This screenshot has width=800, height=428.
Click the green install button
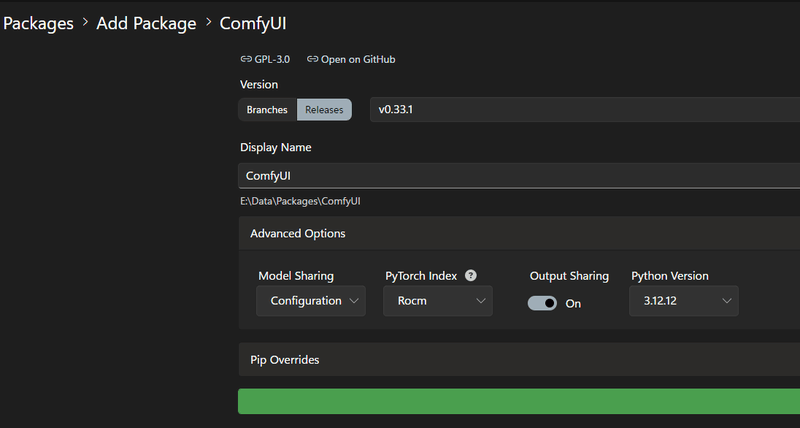519,401
